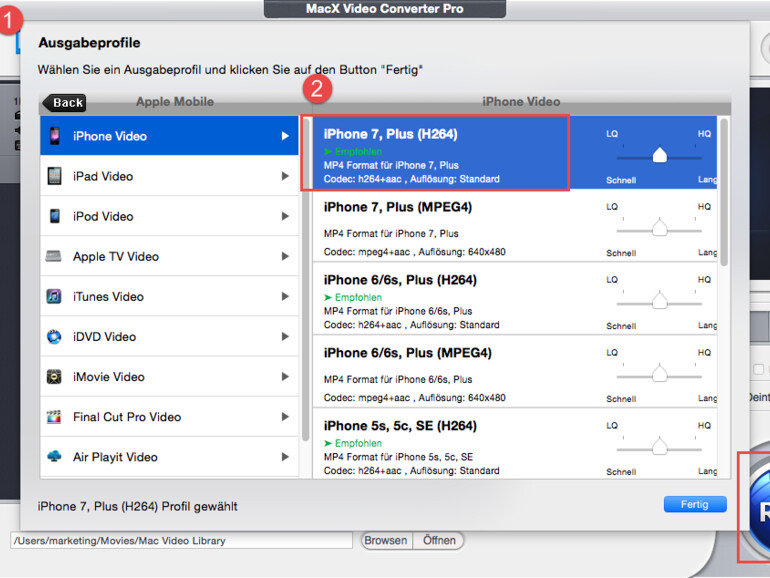Click Empfohlen tag under iPhone 6/6s H264
The width and height of the screenshot is (770, 578).
(x=353, y=297)
